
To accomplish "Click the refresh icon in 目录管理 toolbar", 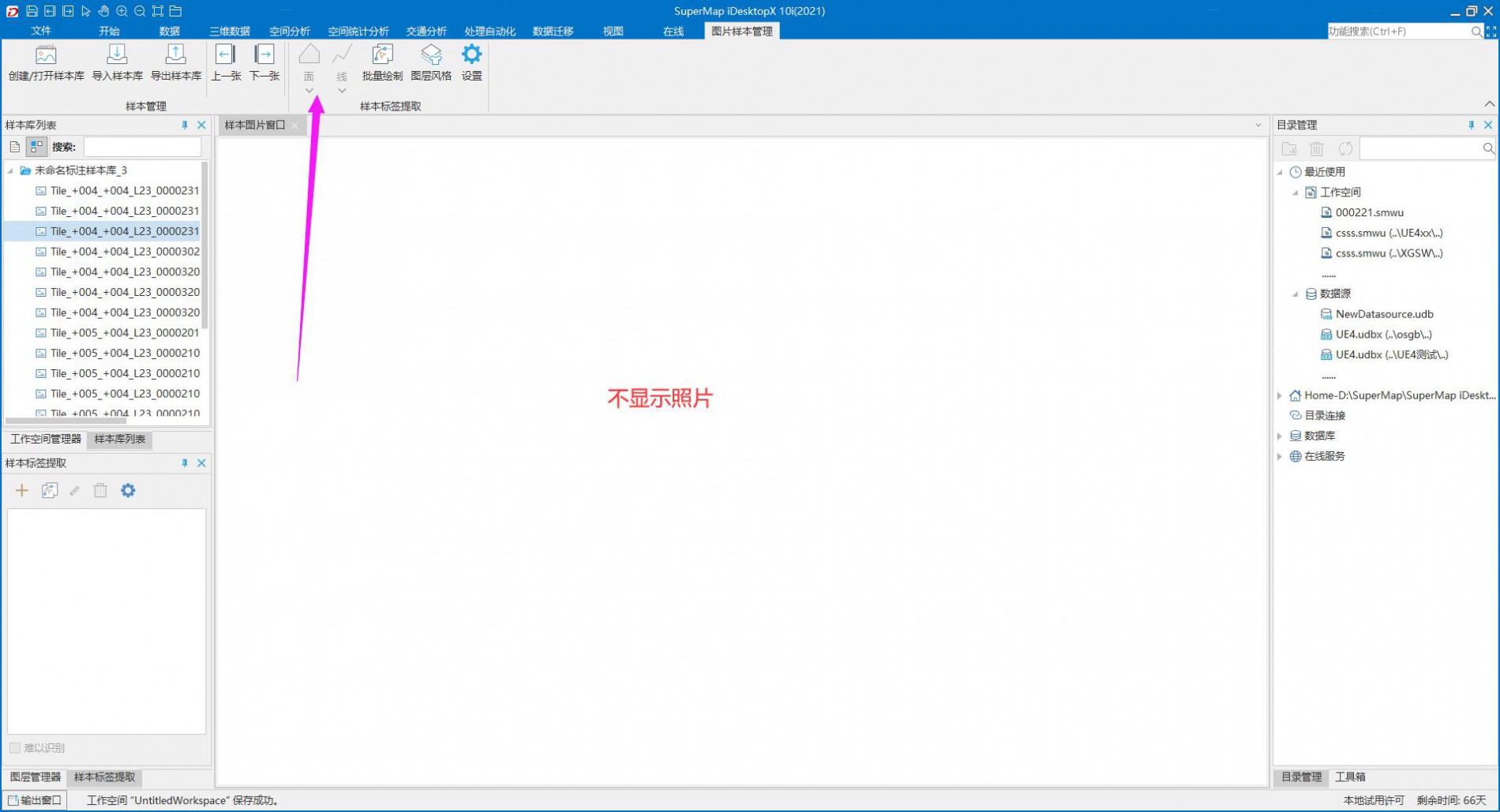I will coord(1345,148).
